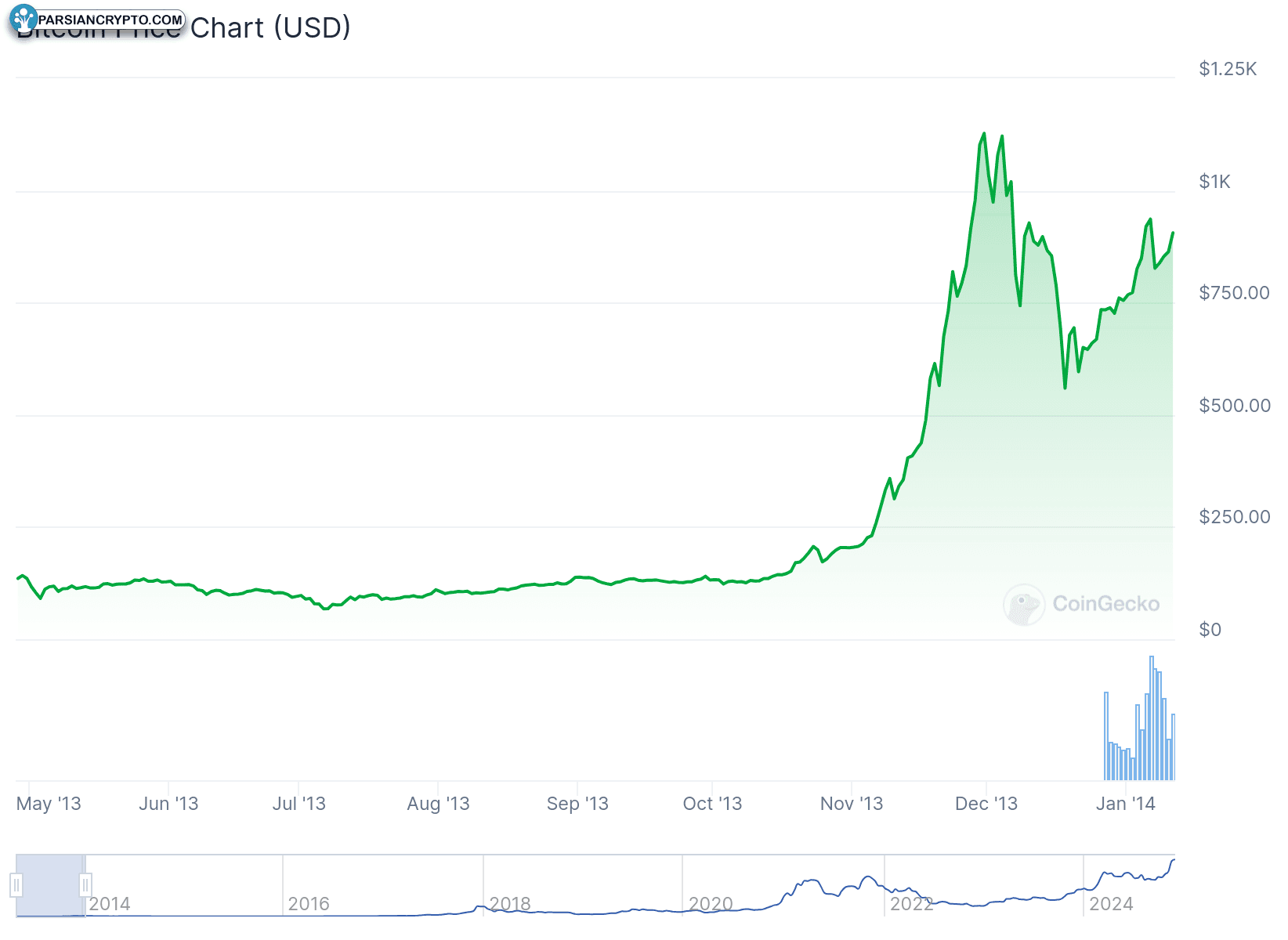The image size is (1288, 940).
Task: Jump to 2016 in the navigator timeline
Action: (x=309, y=904)
